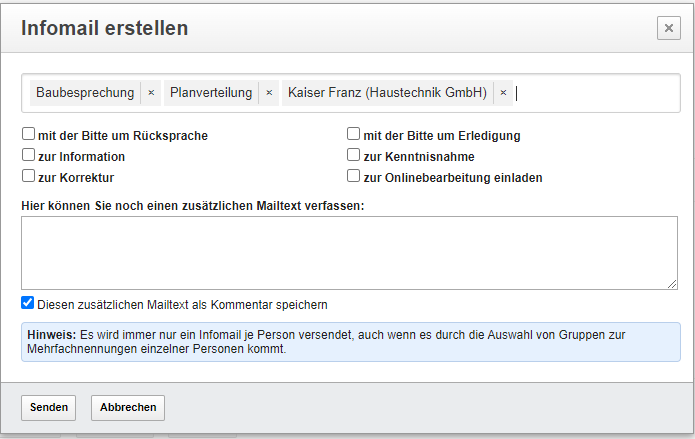695x439 pixels.
Task: Enable the 'zur Information' checkbox
Action: [28, 156]
